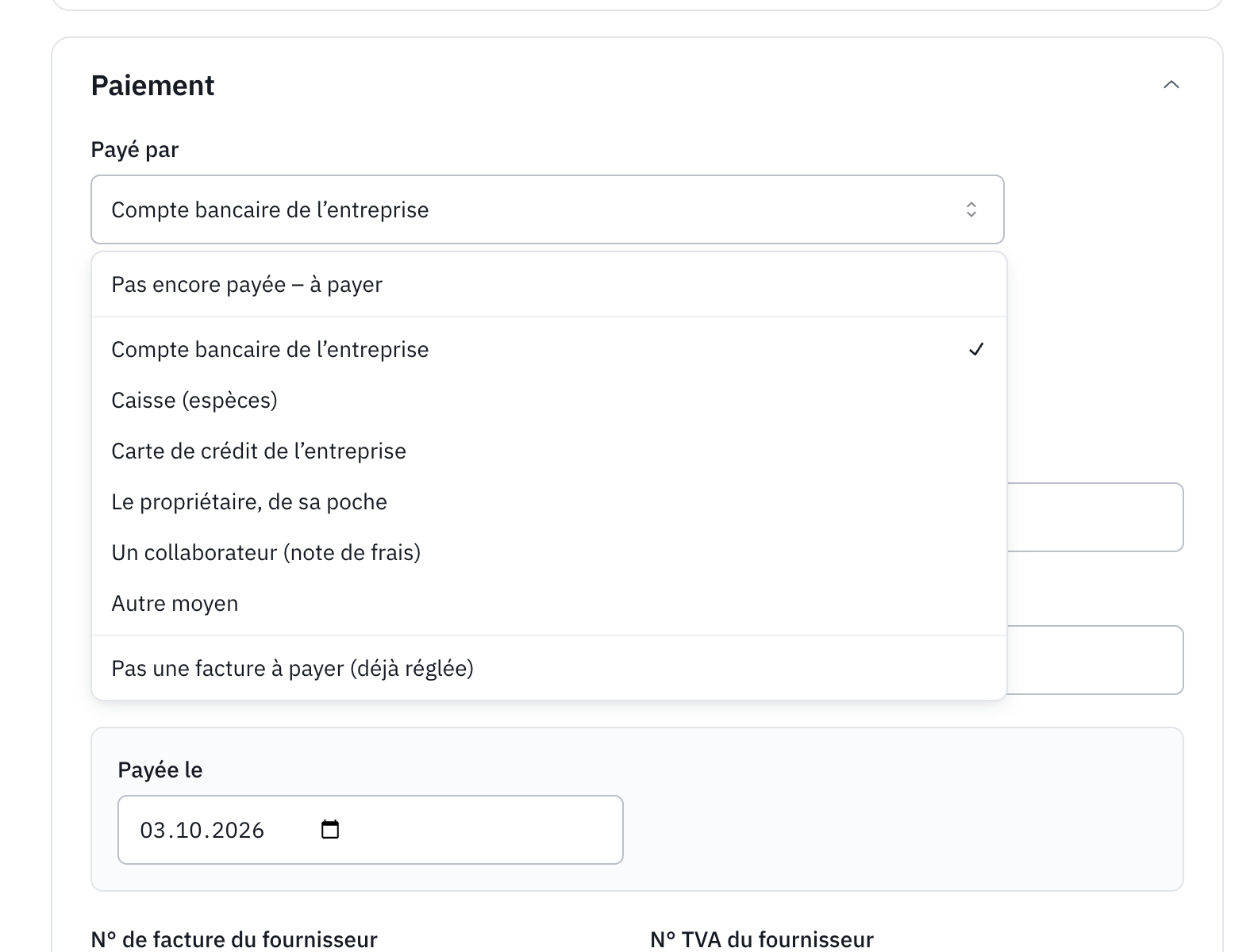1254x952 pixels.
Task: Choose "Compte bancaire de l'entreprise" in the list
Action: click(549, 350)
